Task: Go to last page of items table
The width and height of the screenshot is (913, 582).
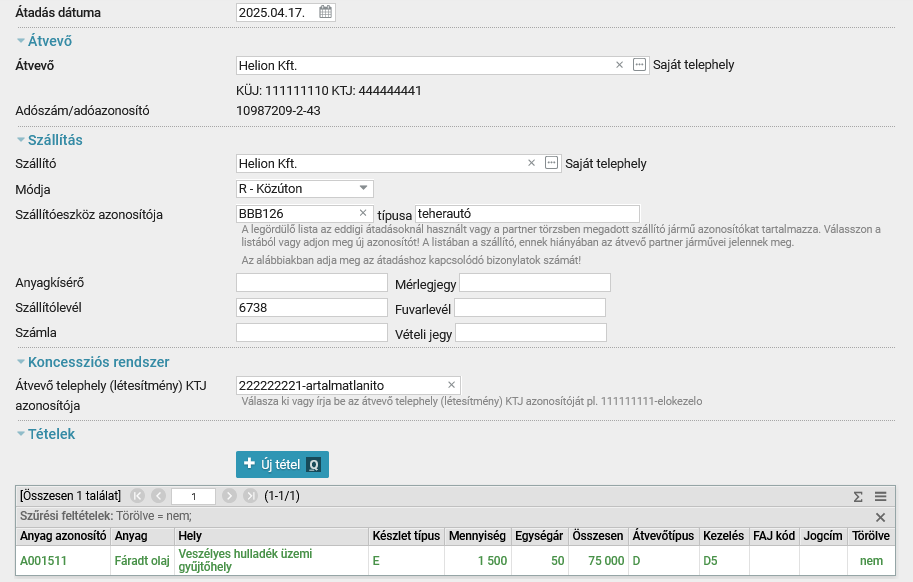Action: [x=250, y=496]
